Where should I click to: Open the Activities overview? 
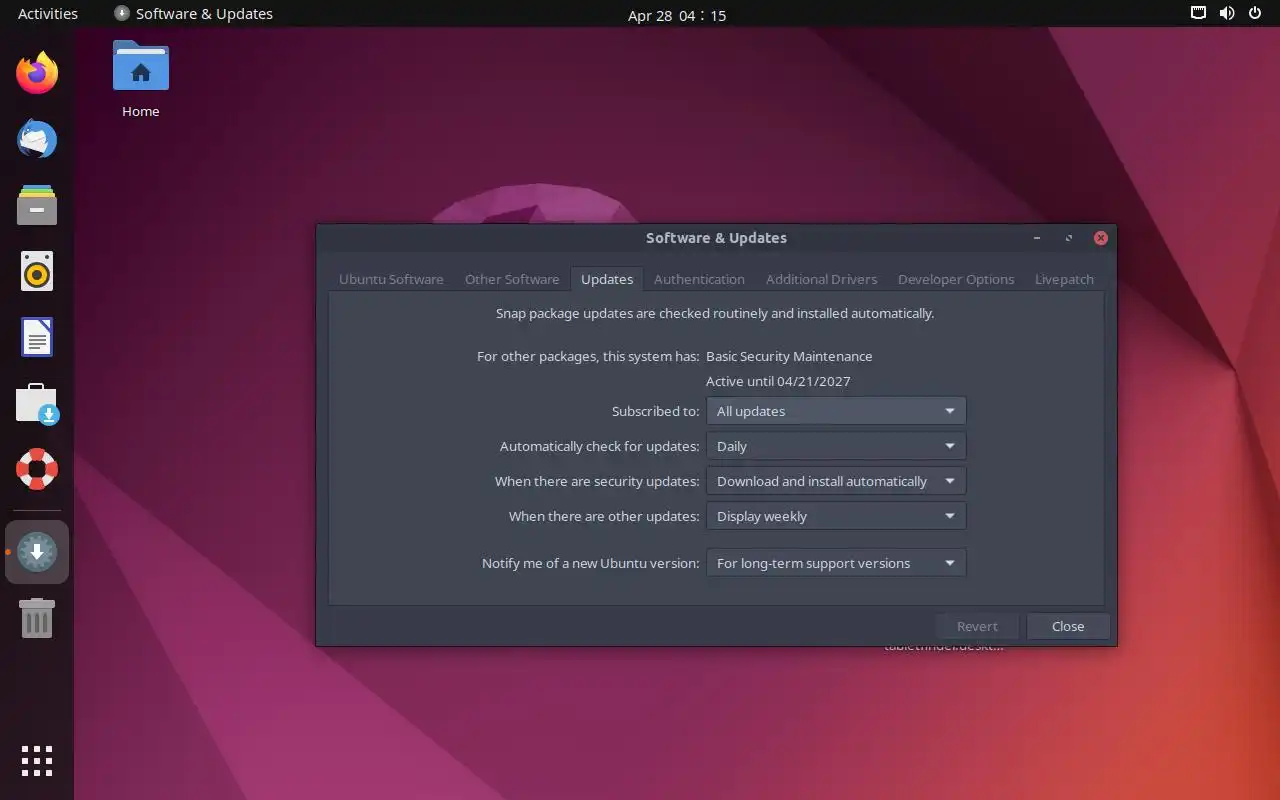[x=48, y=13]
